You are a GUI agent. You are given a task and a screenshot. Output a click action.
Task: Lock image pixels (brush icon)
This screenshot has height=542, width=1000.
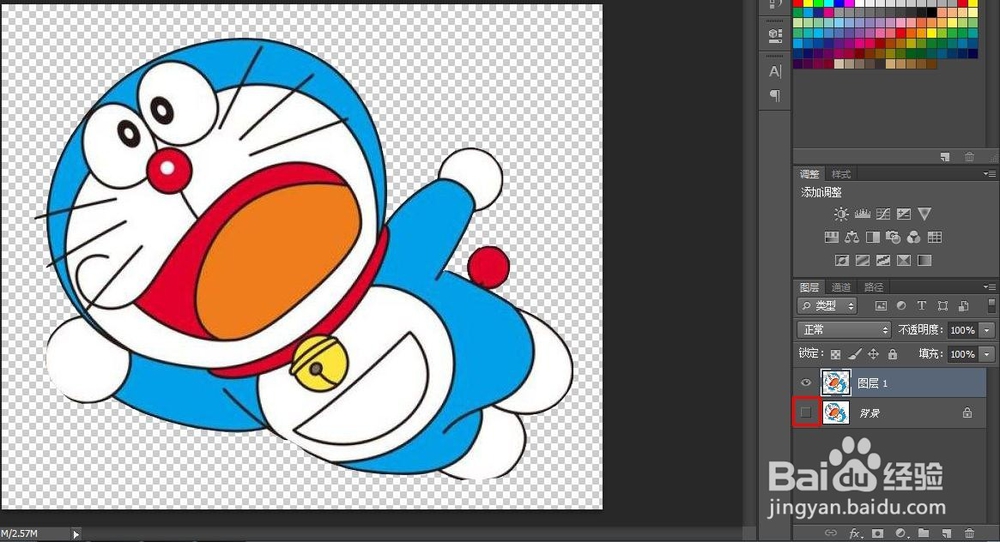click(855, 354)
